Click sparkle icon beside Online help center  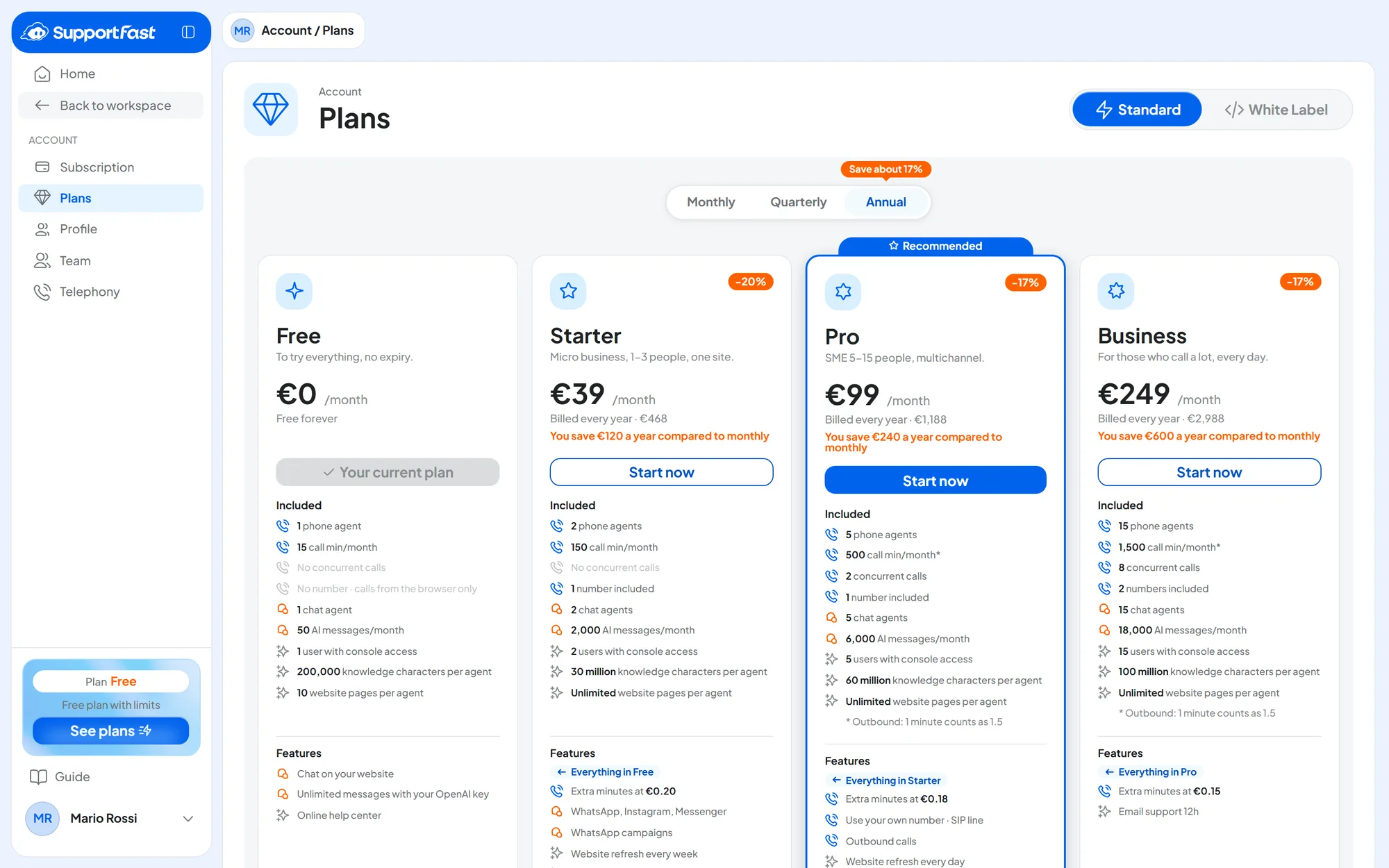[x=283, y=815]
